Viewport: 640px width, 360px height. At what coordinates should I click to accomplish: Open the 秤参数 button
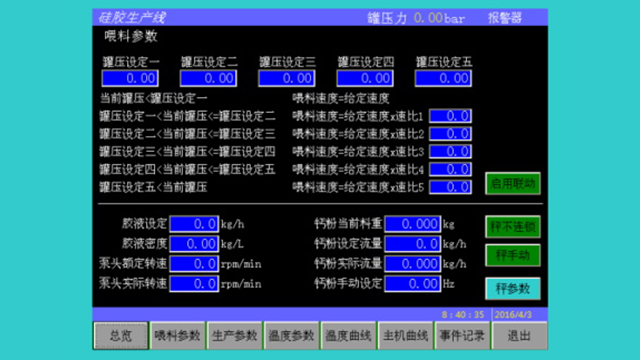513,289
